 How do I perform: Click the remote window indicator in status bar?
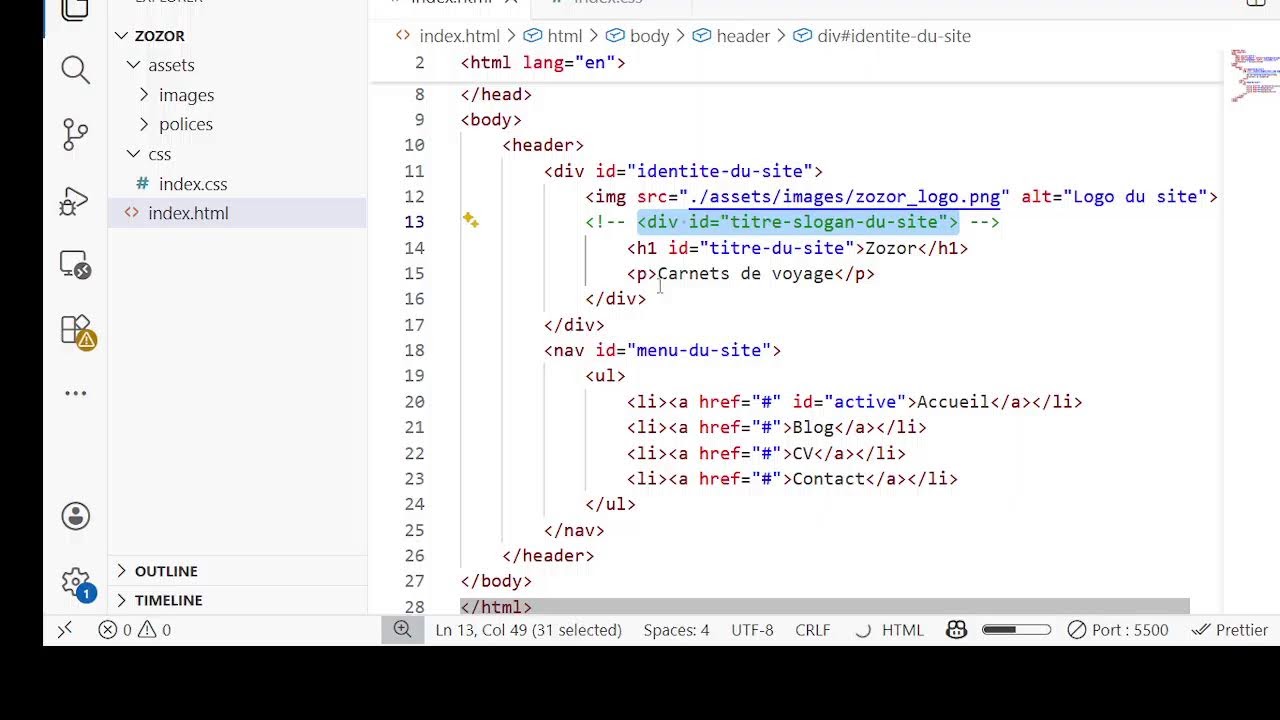(x=65, y=630)
